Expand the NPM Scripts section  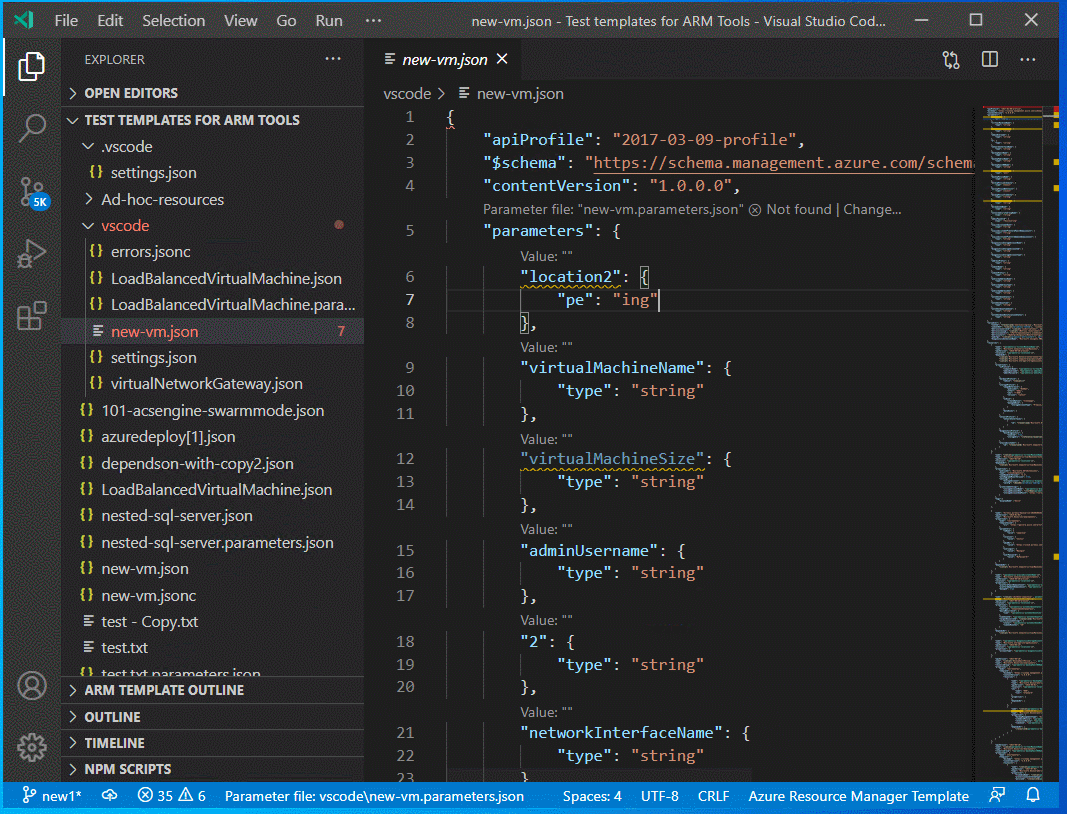coord(212,769)
